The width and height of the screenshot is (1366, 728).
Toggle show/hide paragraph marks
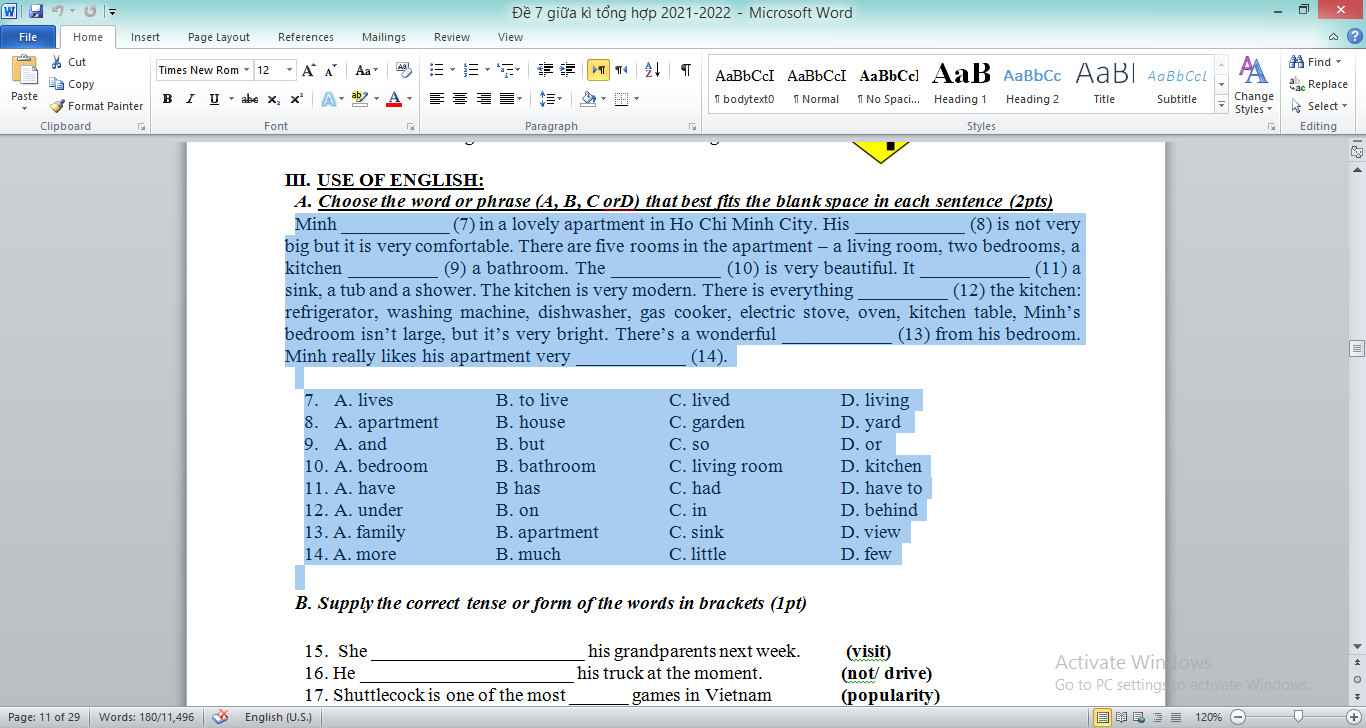685,70
